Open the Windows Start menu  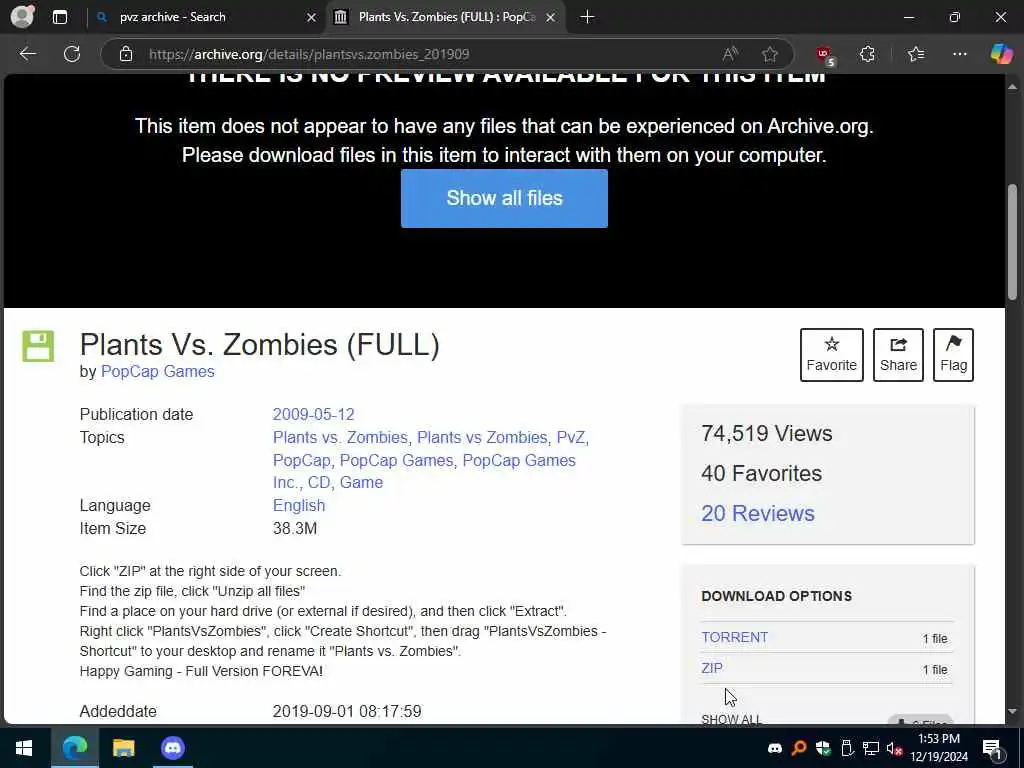(24, 748)
